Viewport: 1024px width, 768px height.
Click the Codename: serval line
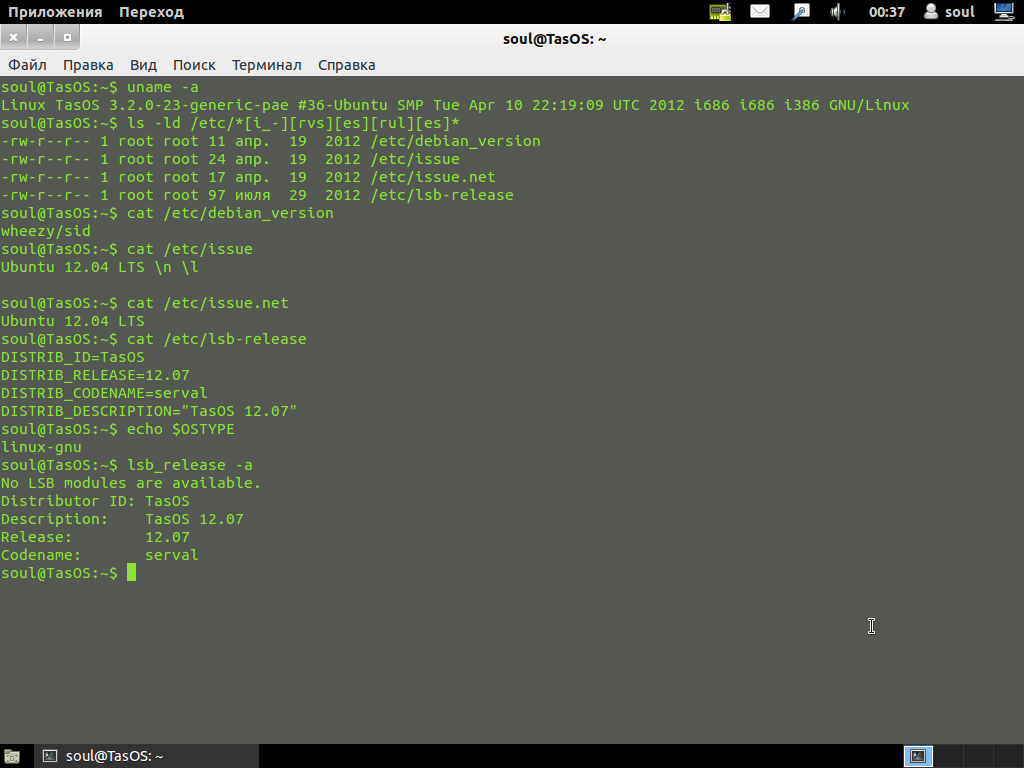pyautogui.click(x=99, y=555)
